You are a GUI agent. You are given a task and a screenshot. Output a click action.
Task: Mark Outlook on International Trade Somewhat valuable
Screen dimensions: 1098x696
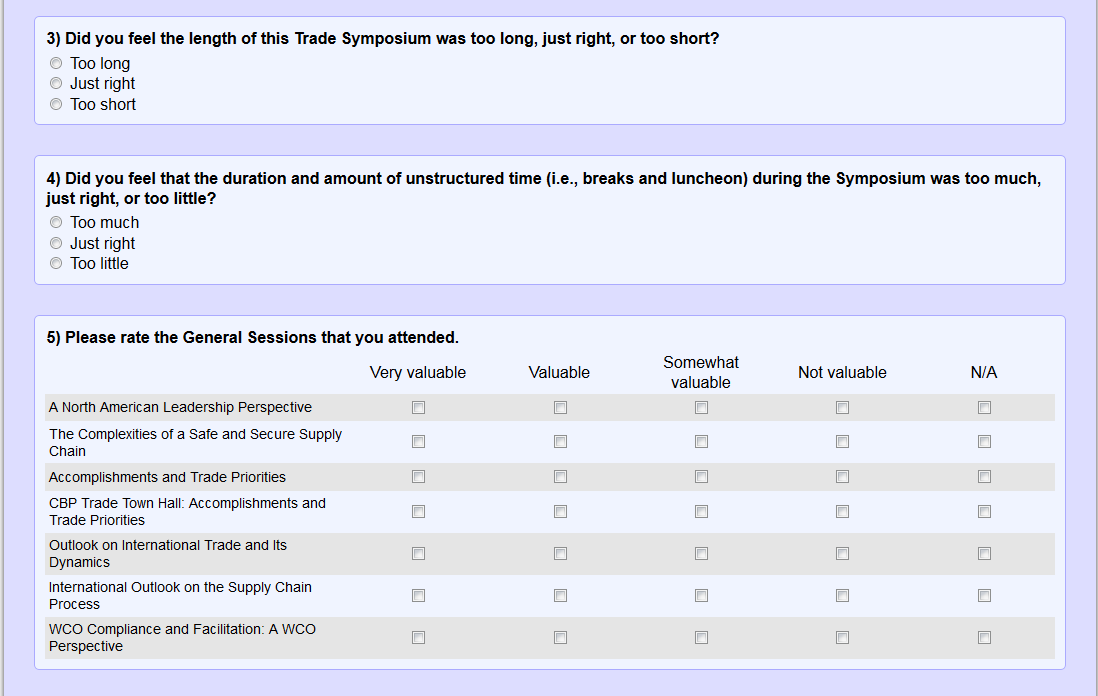click(x=701, y=554)
